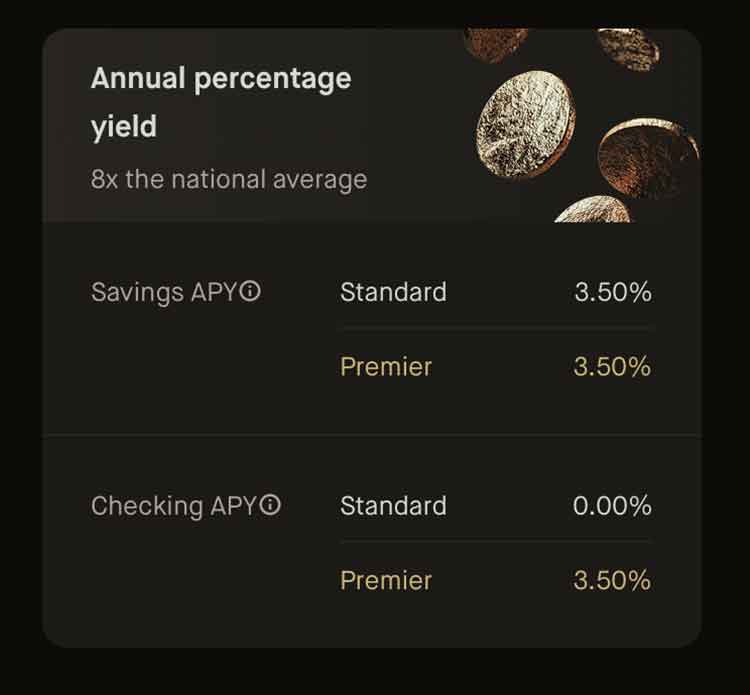Select the Checking APY label

tap(174, 506)
